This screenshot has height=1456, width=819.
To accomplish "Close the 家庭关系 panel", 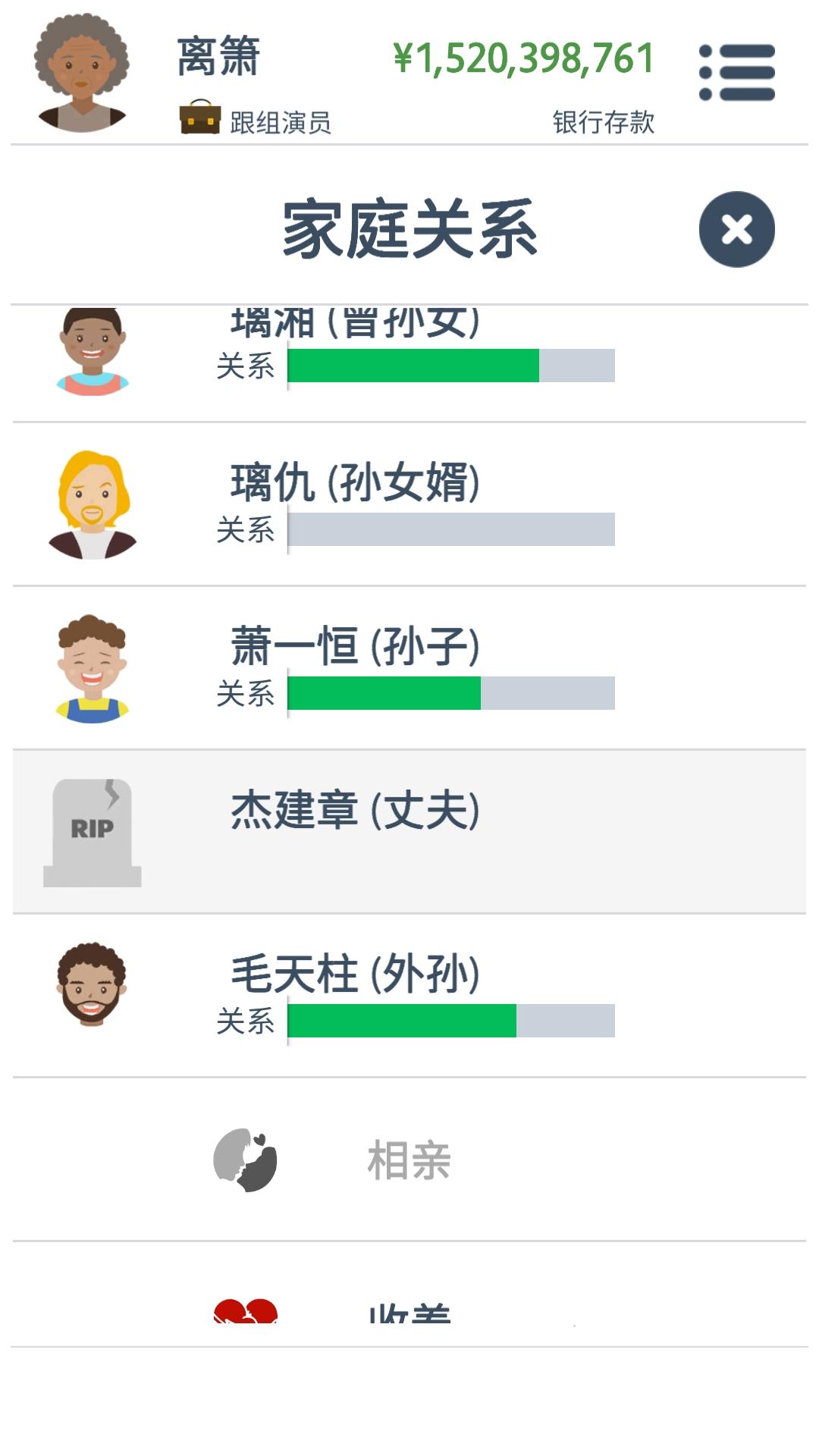I will click(737, 229).
